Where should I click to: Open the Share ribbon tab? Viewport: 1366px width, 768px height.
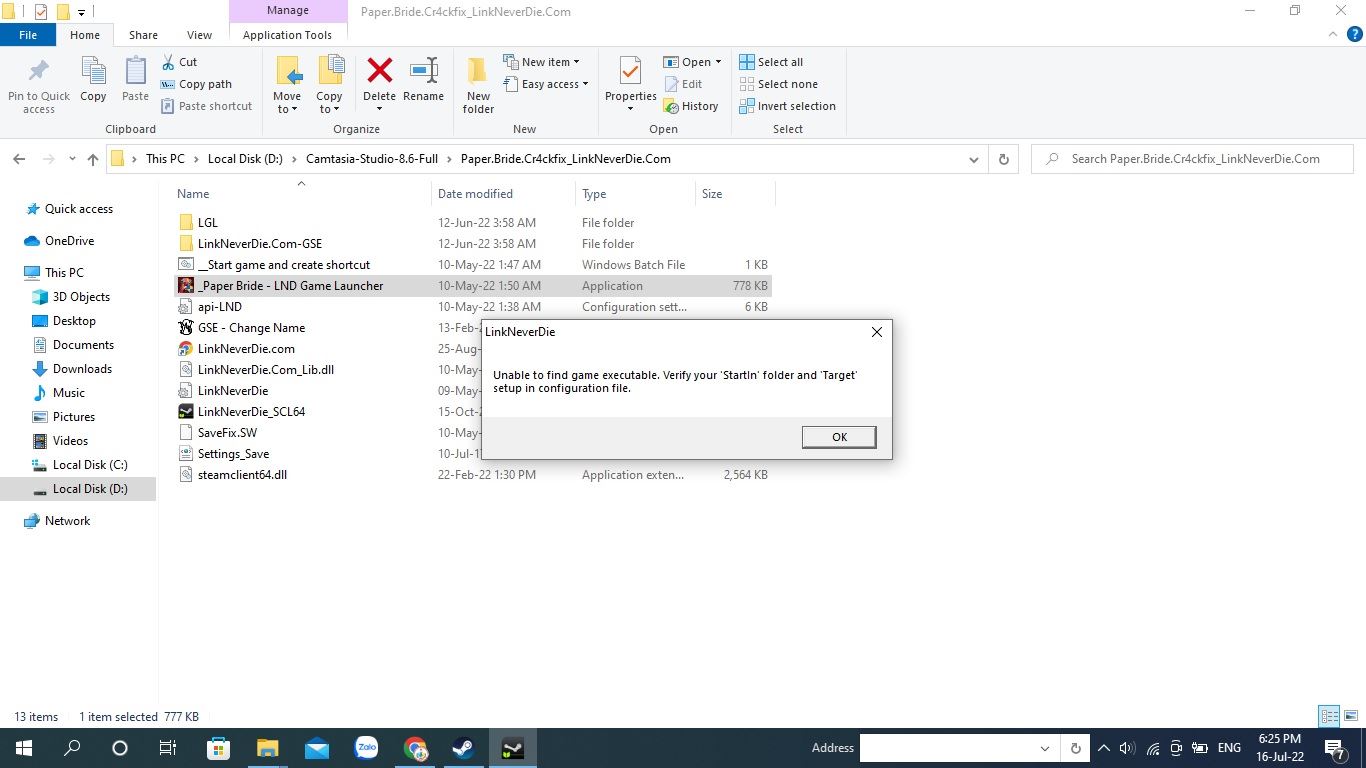click(x=143, y=35)
